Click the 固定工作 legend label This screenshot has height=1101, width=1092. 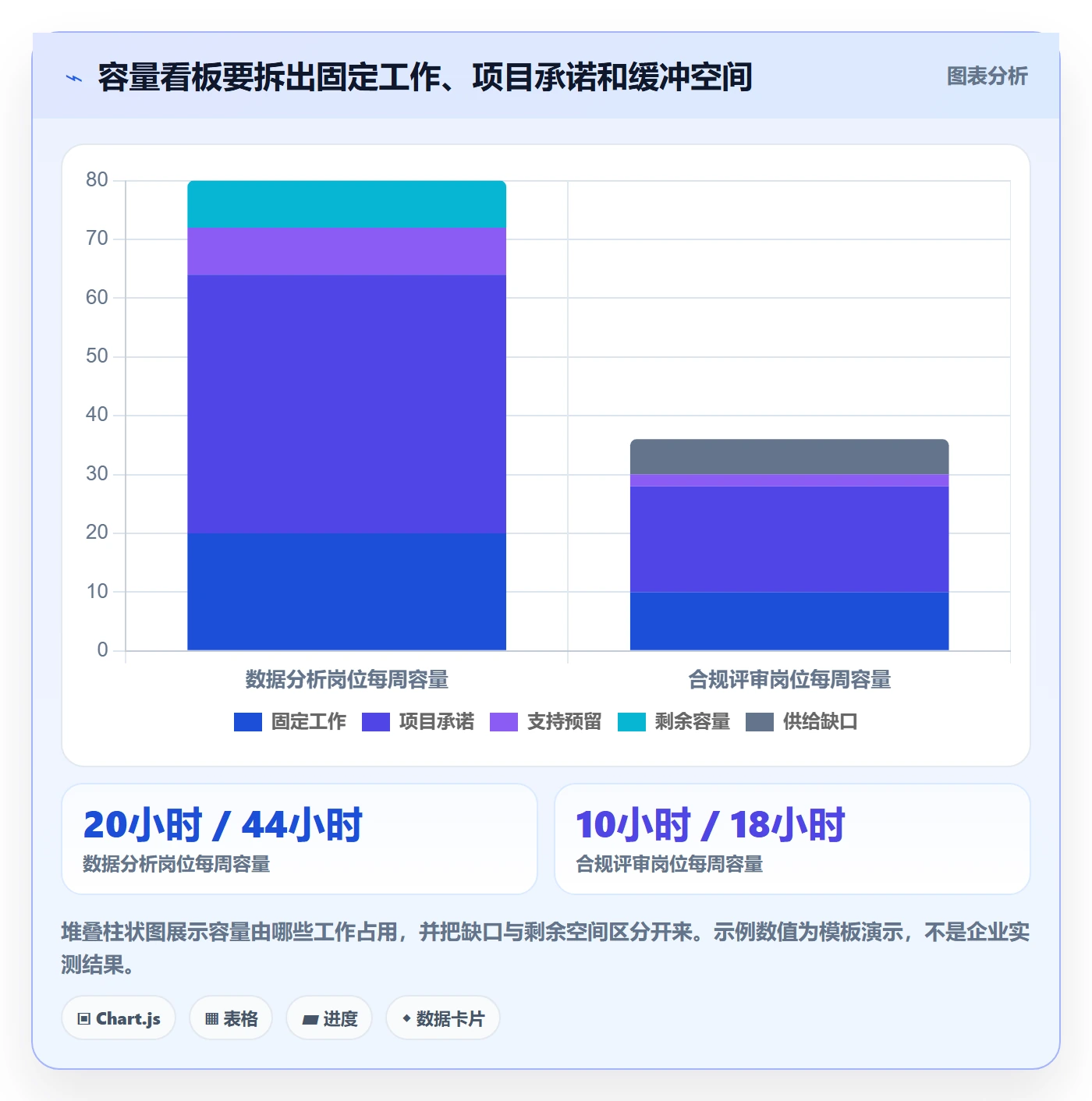pos(308,722)
